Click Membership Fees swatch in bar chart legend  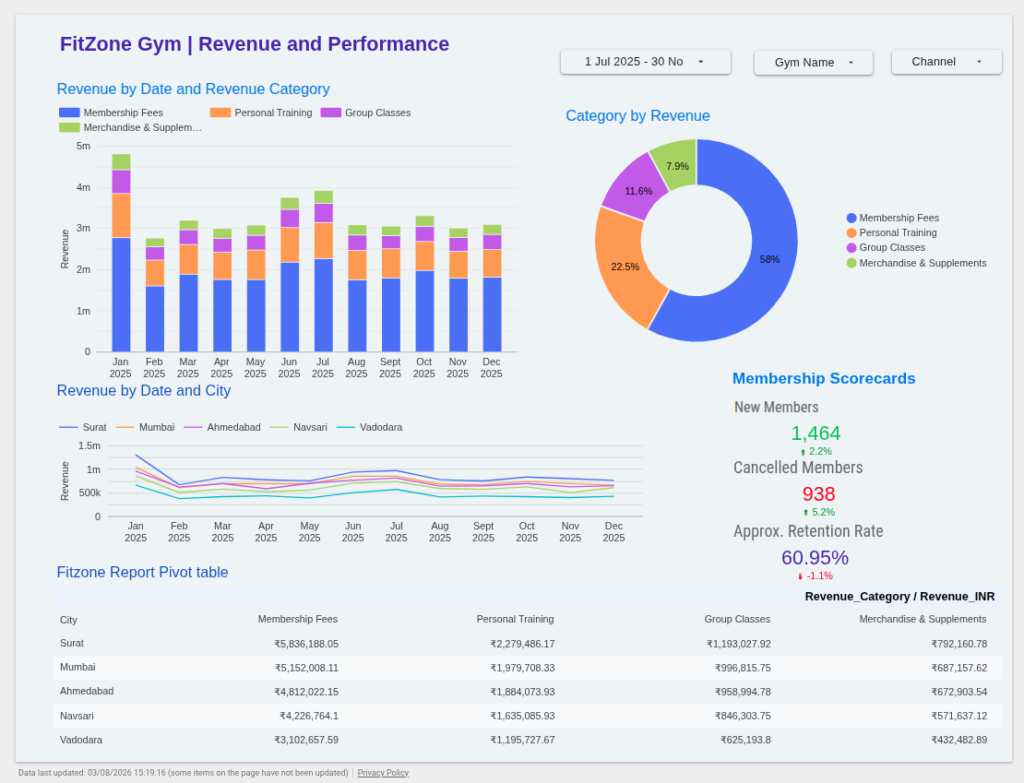[69, 113]
